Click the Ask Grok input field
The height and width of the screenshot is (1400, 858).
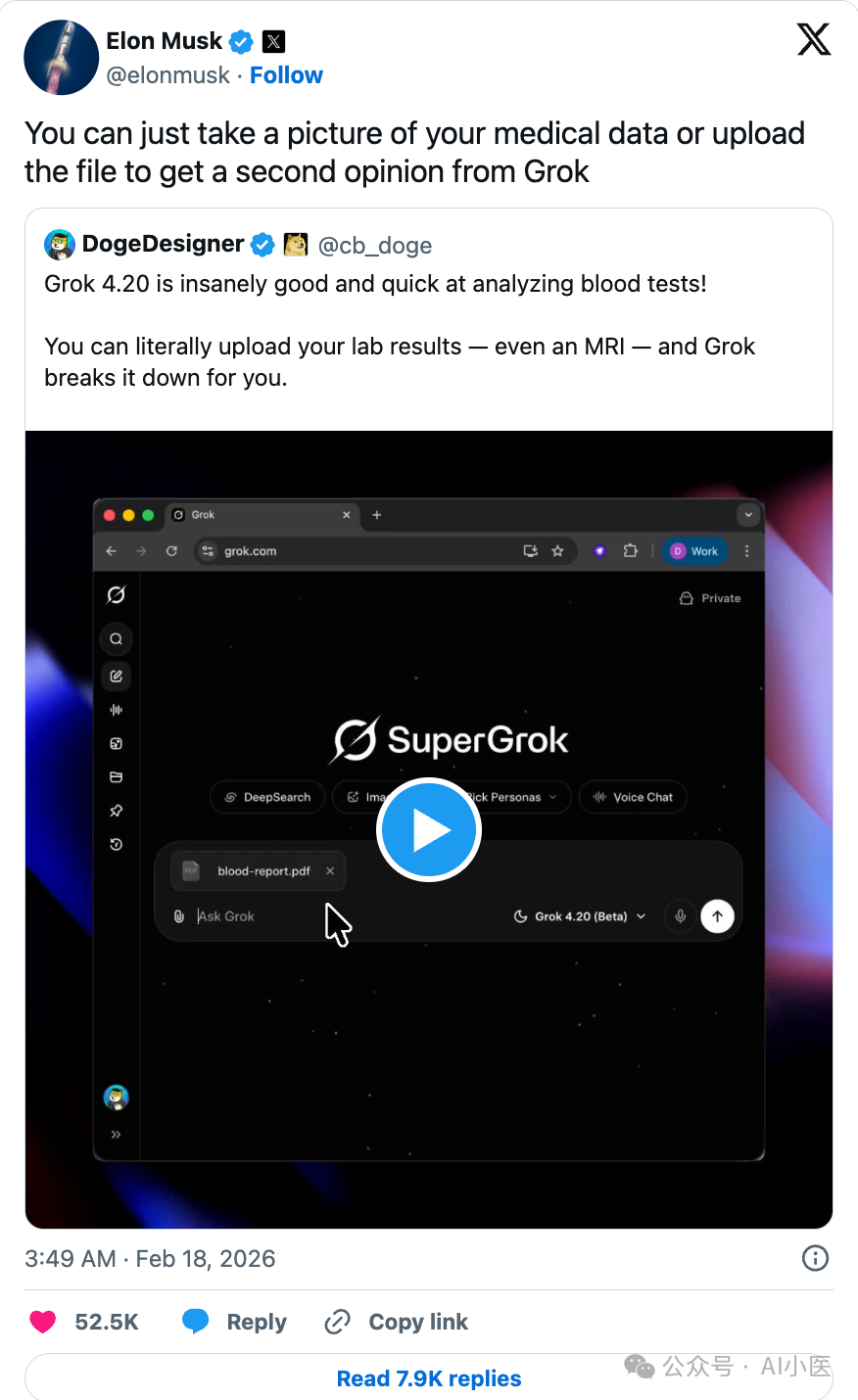pyautogui.click(x=343, y=916)
